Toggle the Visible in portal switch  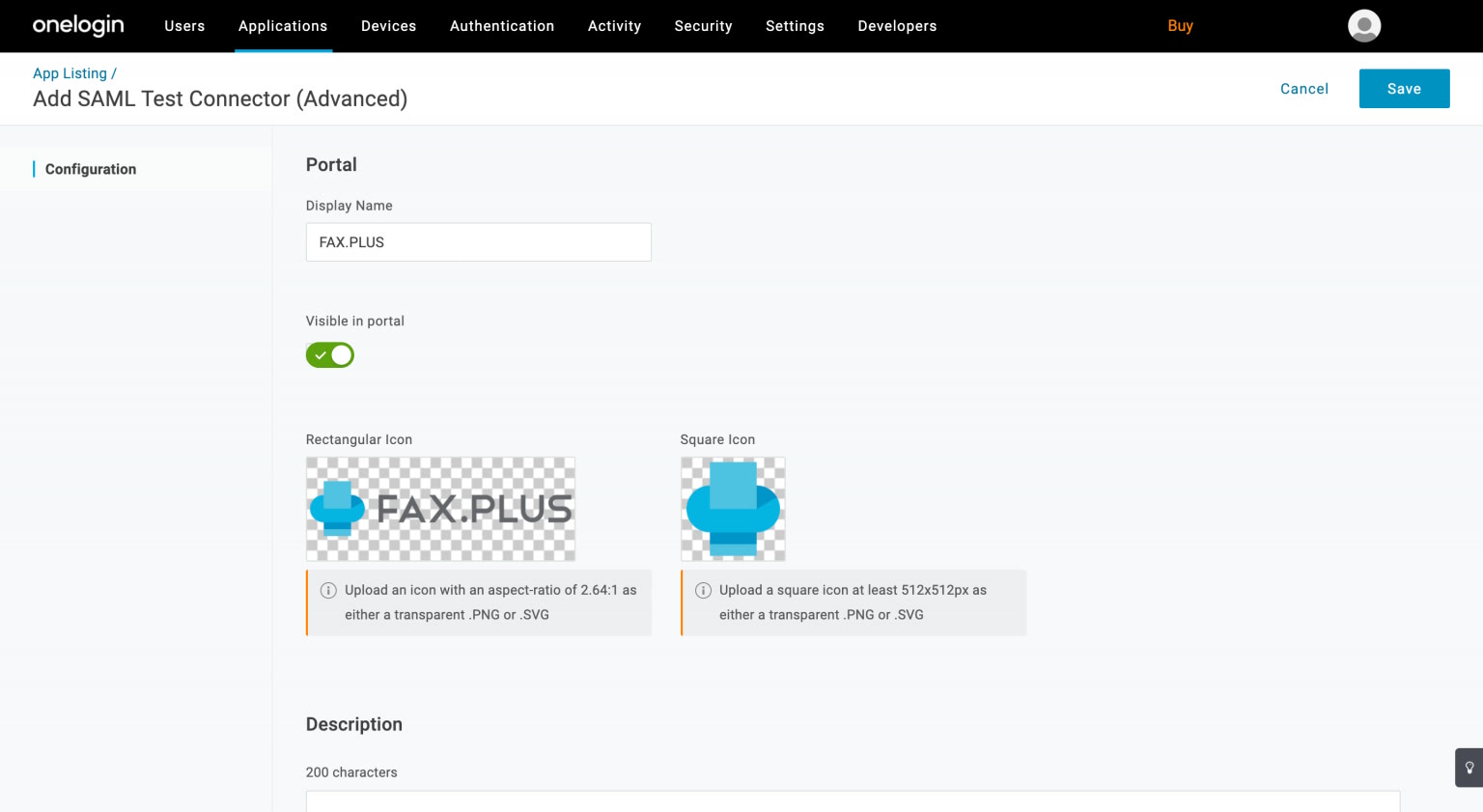point(330,355)
